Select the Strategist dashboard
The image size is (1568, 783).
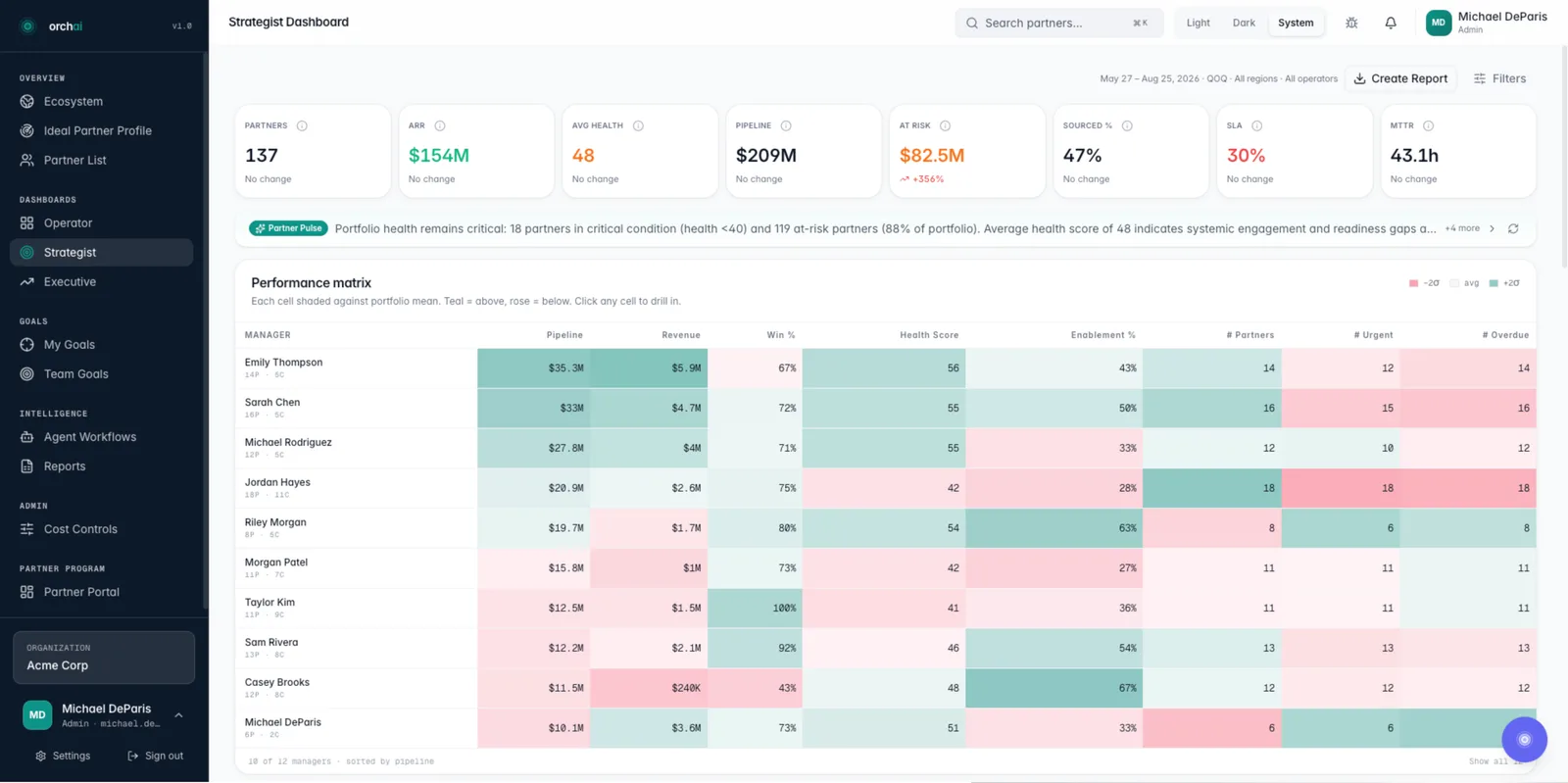(101, 252)
